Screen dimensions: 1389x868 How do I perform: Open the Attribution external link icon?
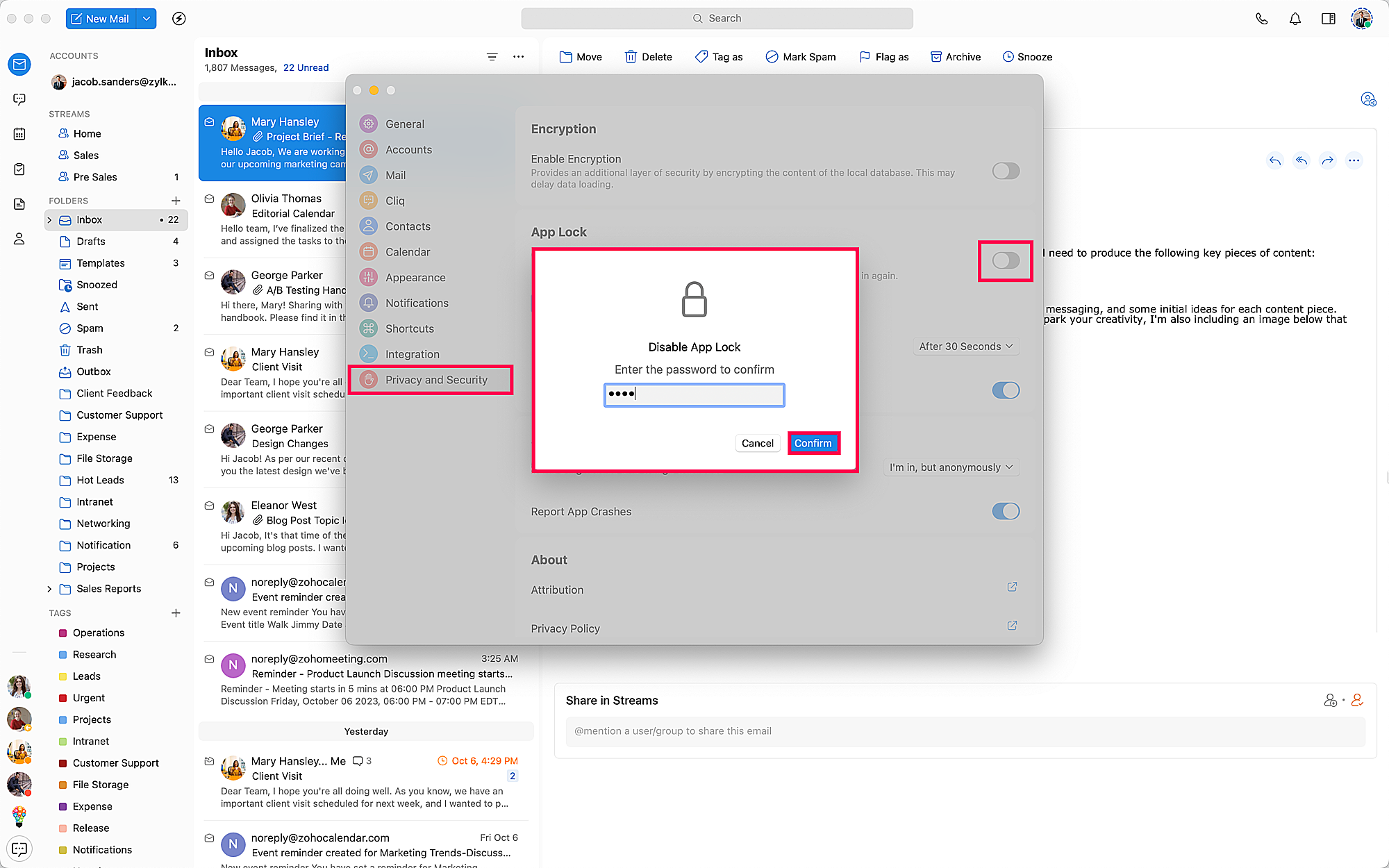click(x=1012, y=587)
